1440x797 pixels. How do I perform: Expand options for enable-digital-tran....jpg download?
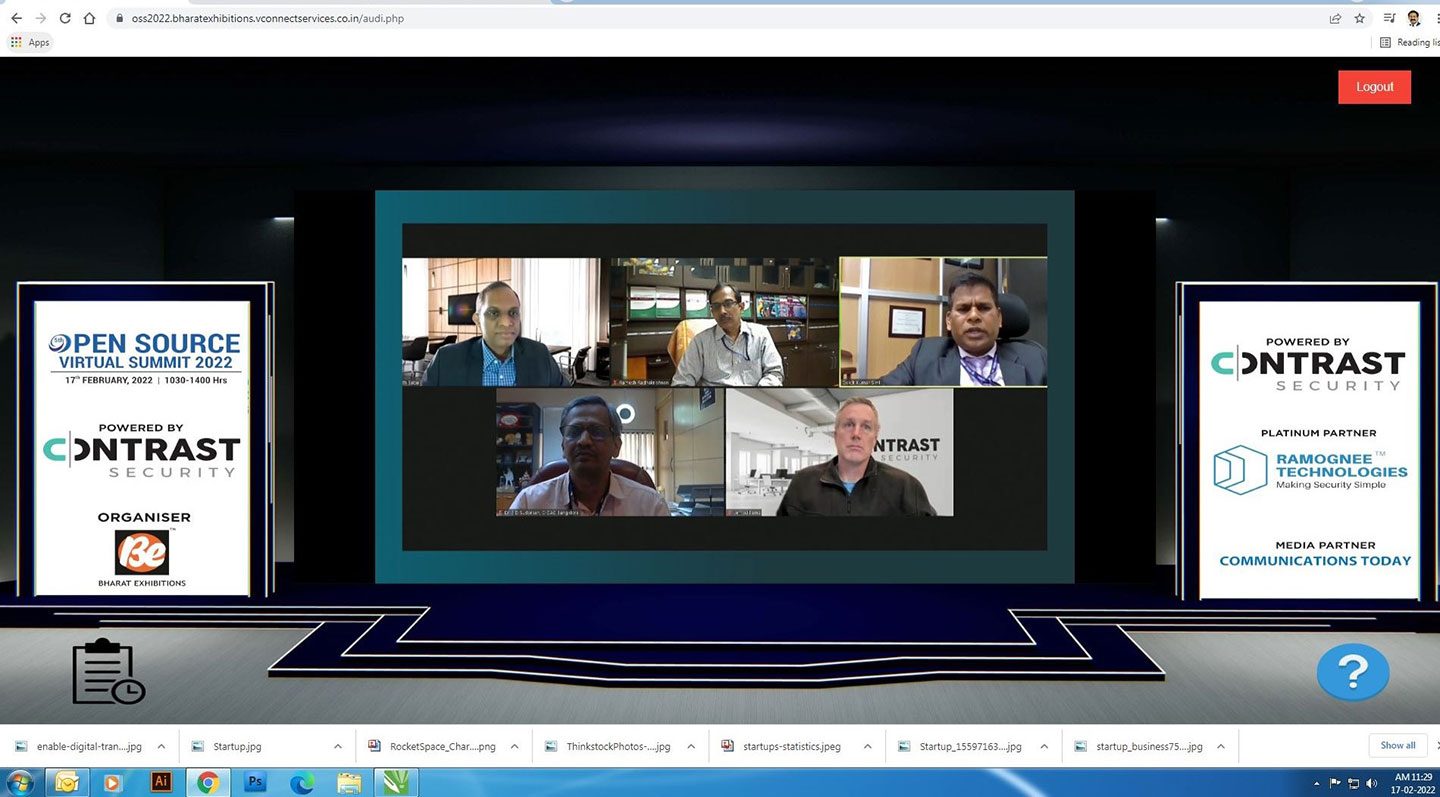161,746
